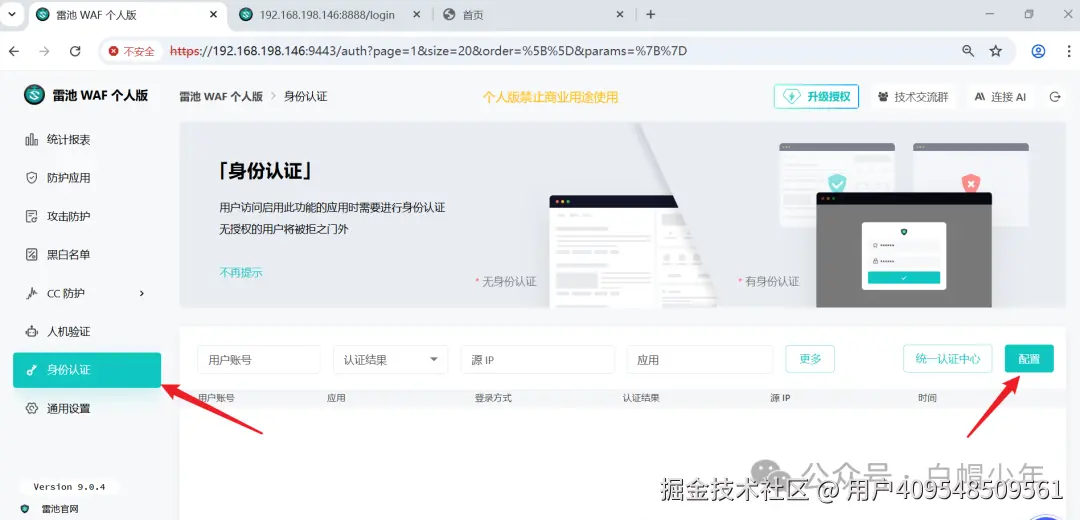Click the key icon beside 身份认证
This screenshot has height=520, width=1080.
pyautogui.click(x=32, y=370)
